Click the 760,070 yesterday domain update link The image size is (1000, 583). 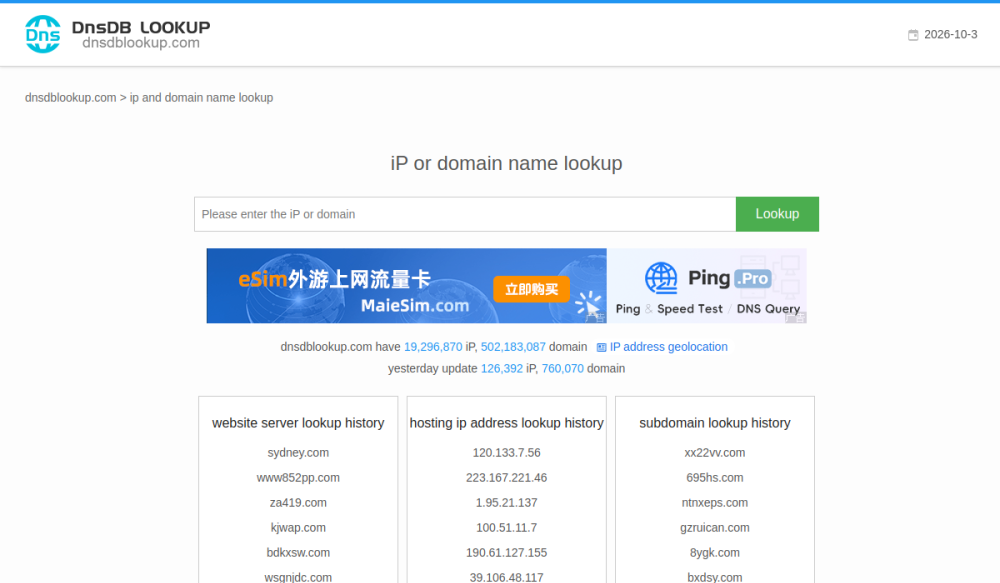pyautogui.click(x=562, y=369)
